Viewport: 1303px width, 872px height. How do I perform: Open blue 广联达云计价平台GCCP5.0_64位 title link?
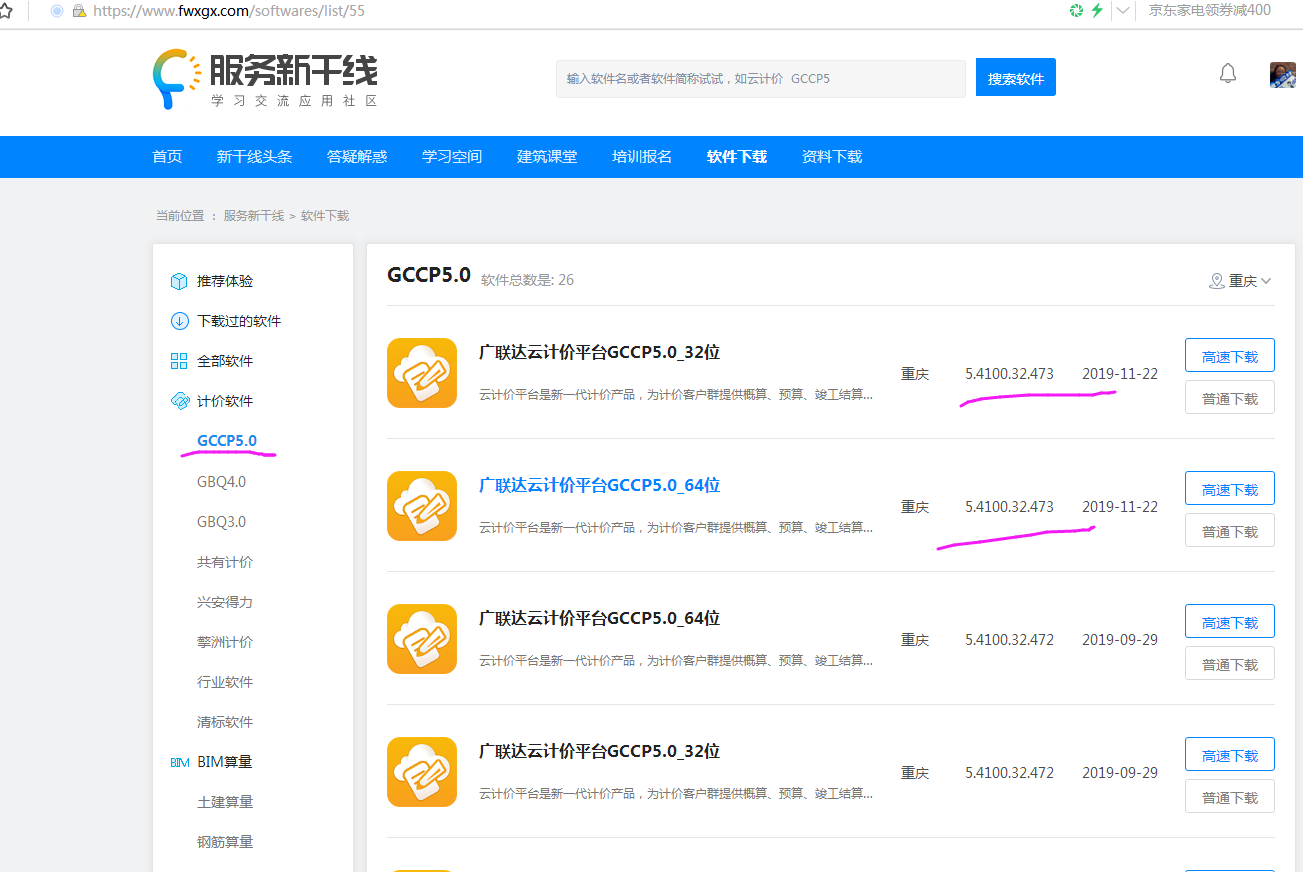pyautogui.click(x=600, y=485)
